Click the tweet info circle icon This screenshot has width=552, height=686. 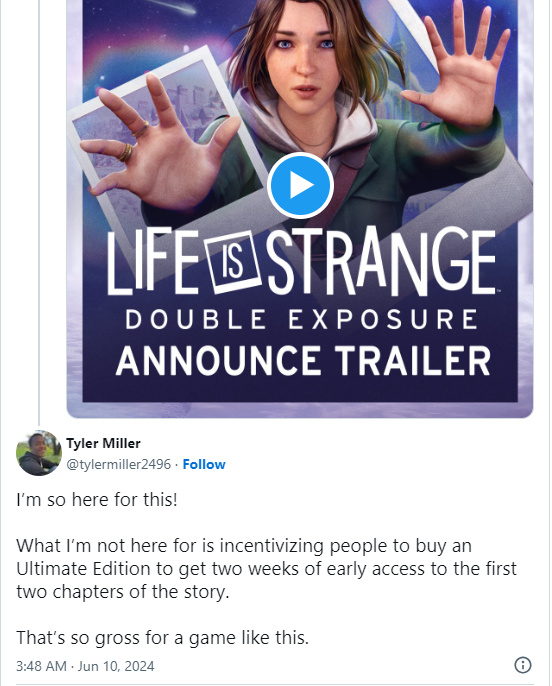(x=522, y=665)
